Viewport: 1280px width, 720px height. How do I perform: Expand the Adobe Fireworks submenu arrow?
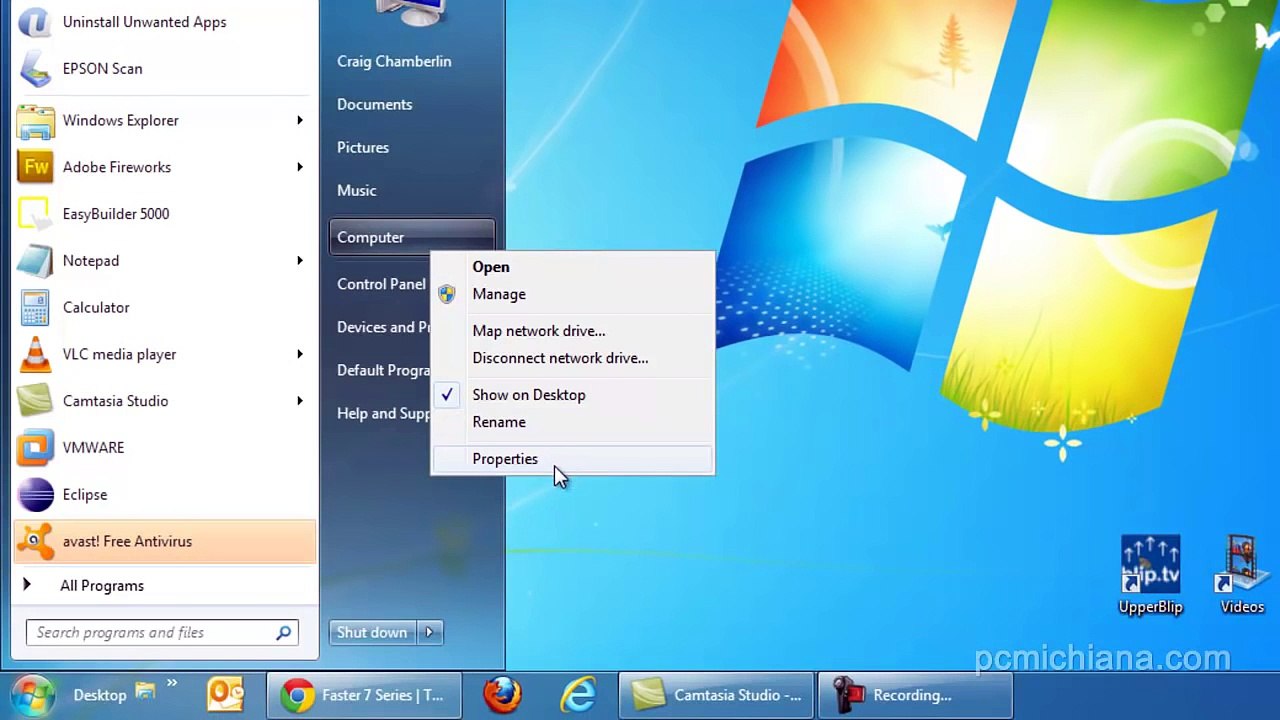click(x=299, y=167)
